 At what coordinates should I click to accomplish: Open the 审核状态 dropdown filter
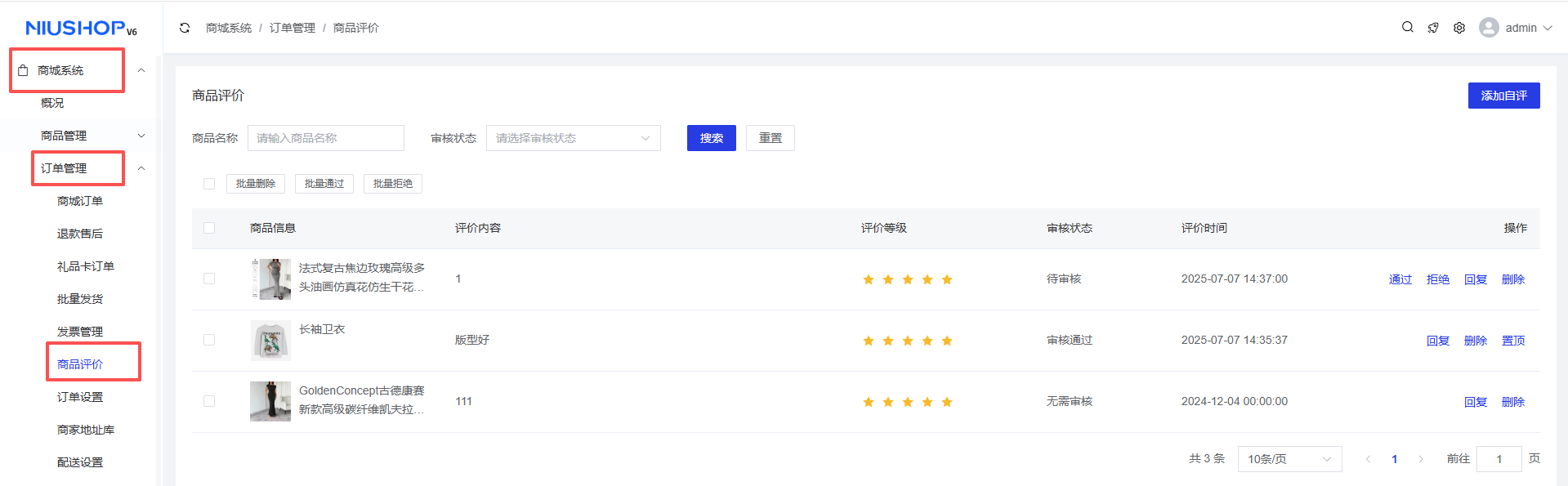pos(573,138)
